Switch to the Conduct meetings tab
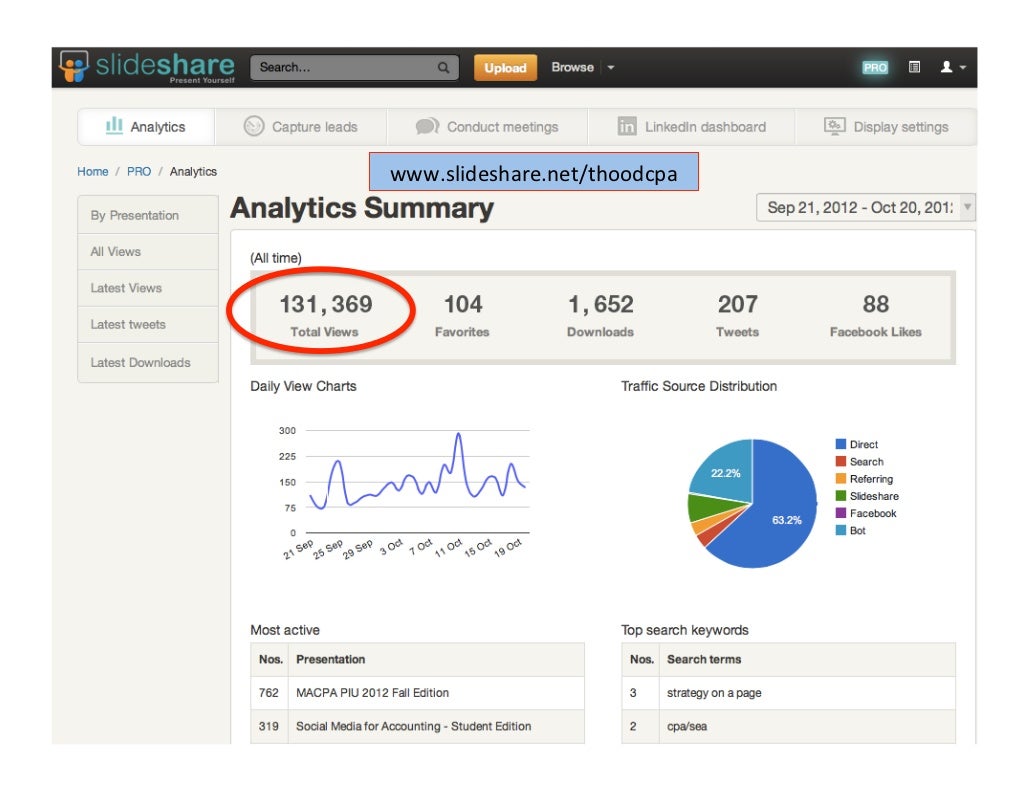 [487, 127]
